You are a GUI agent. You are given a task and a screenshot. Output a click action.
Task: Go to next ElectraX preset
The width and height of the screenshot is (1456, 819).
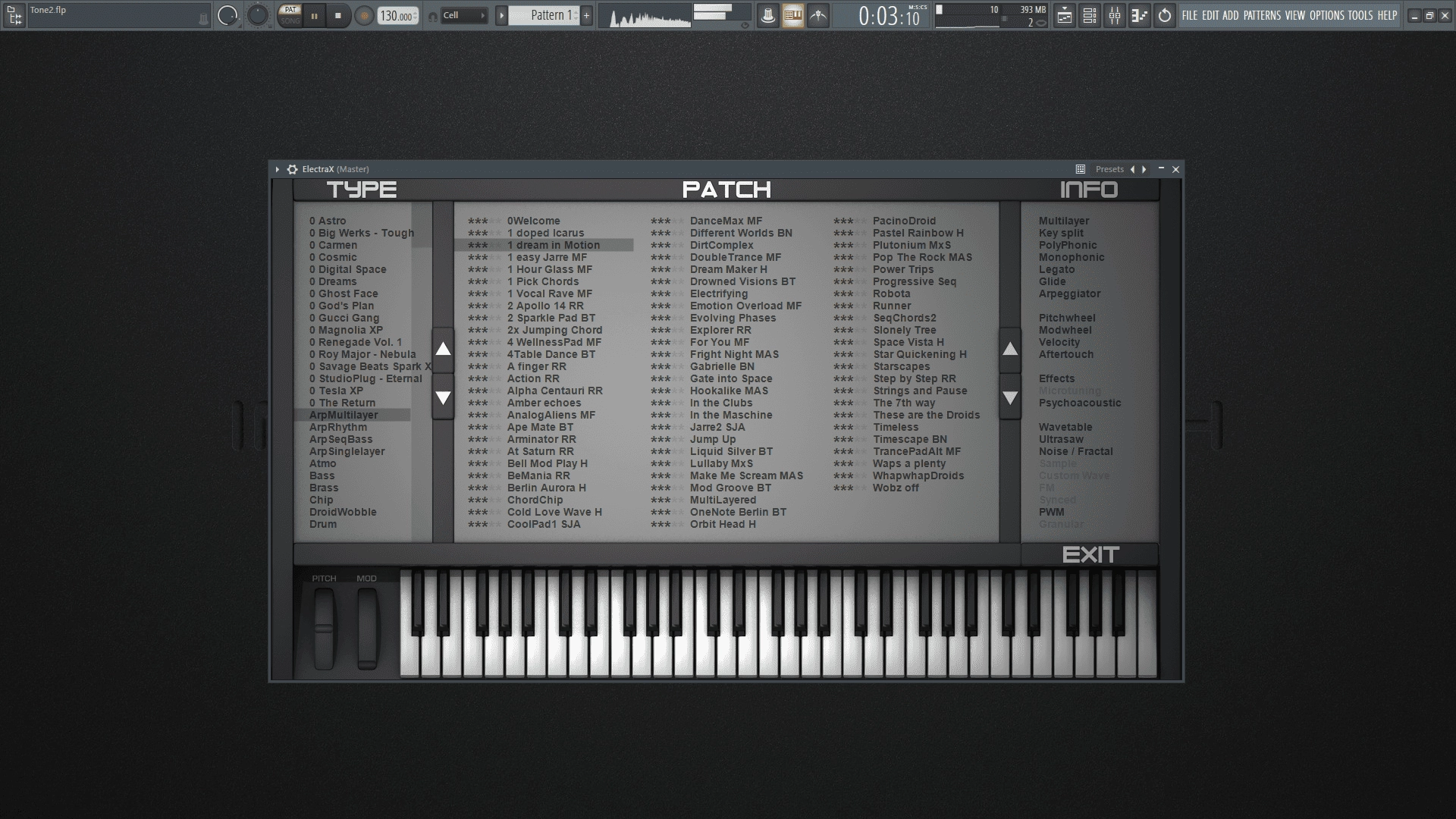coord(1144,169)
